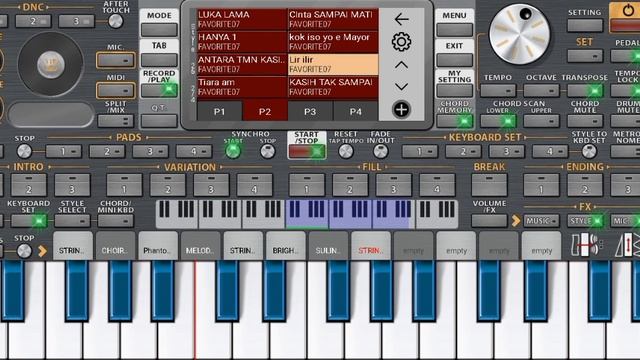Add a new entry with plus icon
Screen dimensions: 640x360
(x=401, y=109)
